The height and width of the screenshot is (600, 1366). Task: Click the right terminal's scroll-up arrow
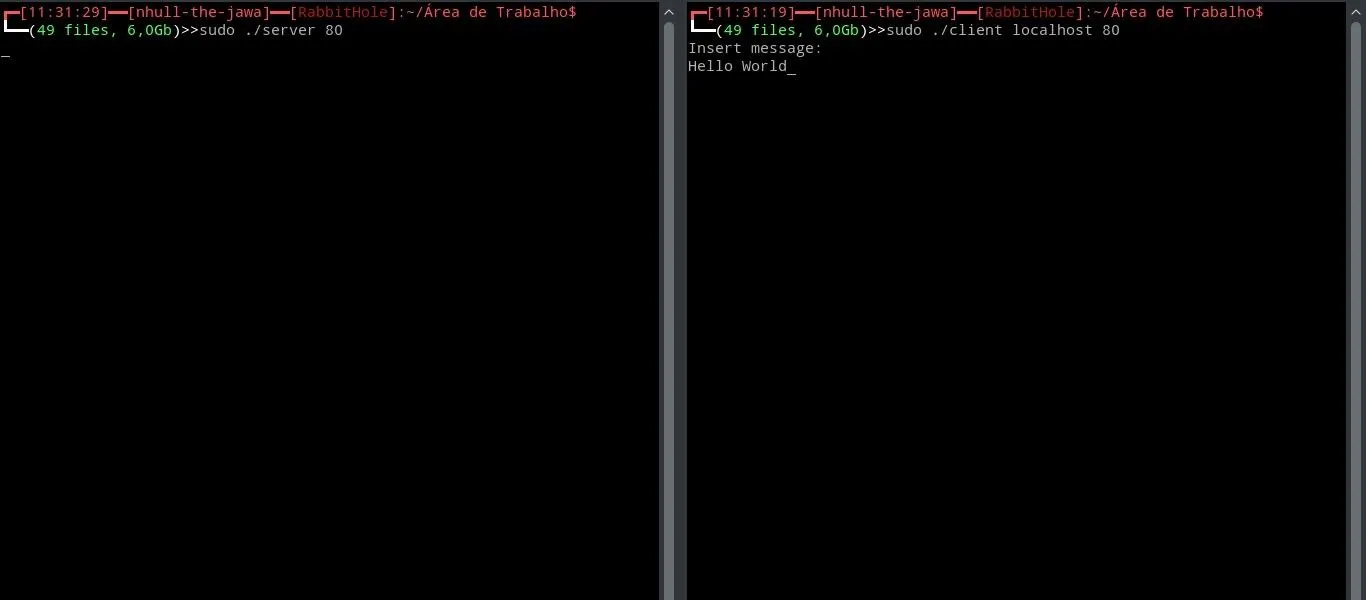(x=1356, y=12)
